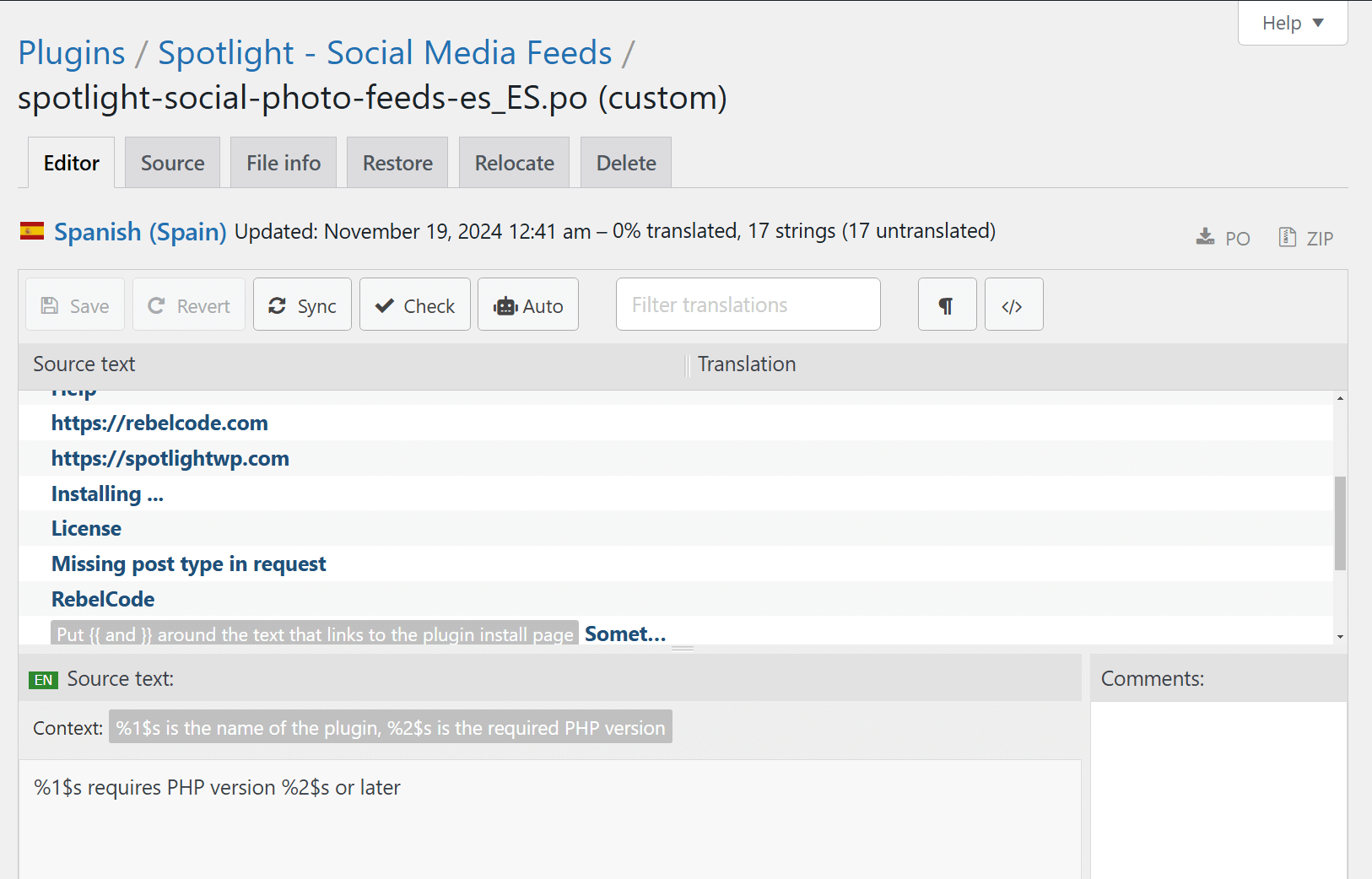Toggle invisible characters pilcrow icon

tap(948, 305)
